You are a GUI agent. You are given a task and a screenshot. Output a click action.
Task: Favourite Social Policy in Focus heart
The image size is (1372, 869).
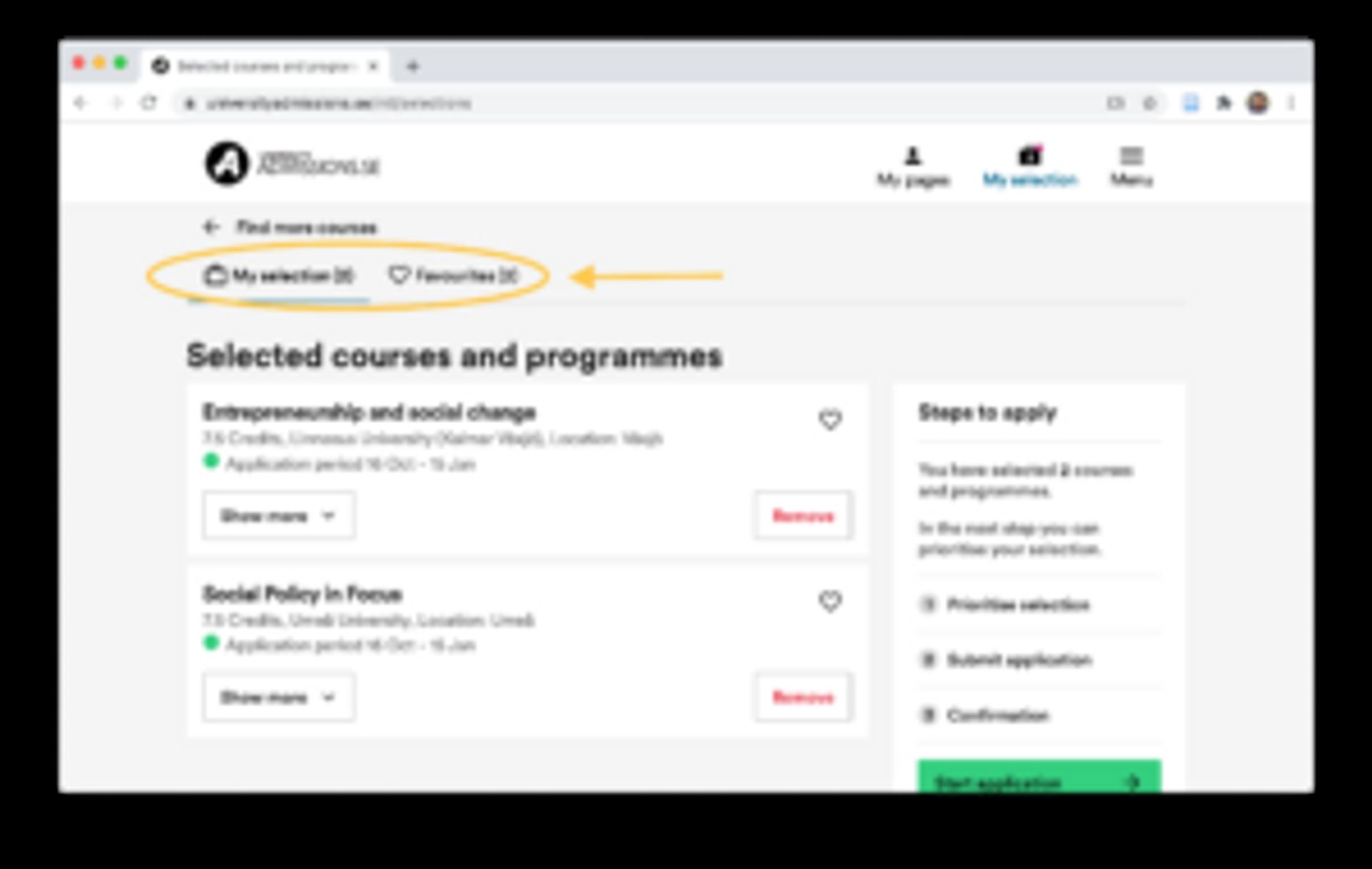pyautogui.click(x=830, y=602)
